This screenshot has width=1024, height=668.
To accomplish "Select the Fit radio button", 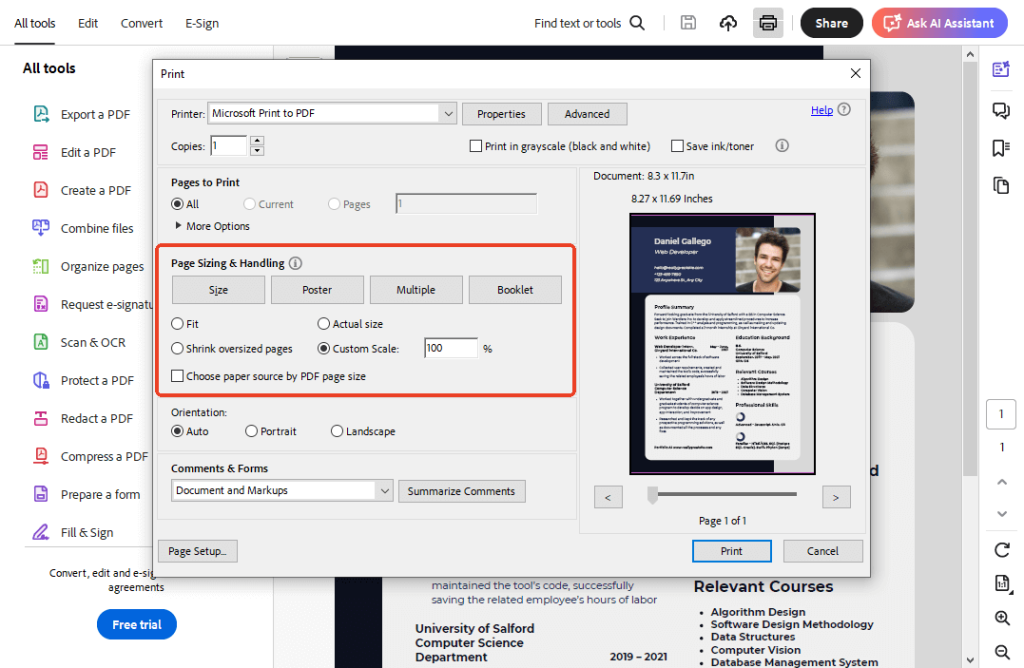I will point(177,323).
